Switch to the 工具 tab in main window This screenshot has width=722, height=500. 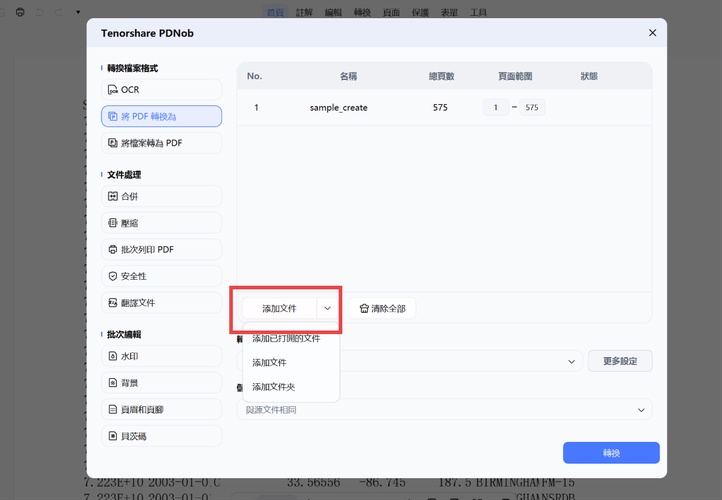[x=478, y=12]
